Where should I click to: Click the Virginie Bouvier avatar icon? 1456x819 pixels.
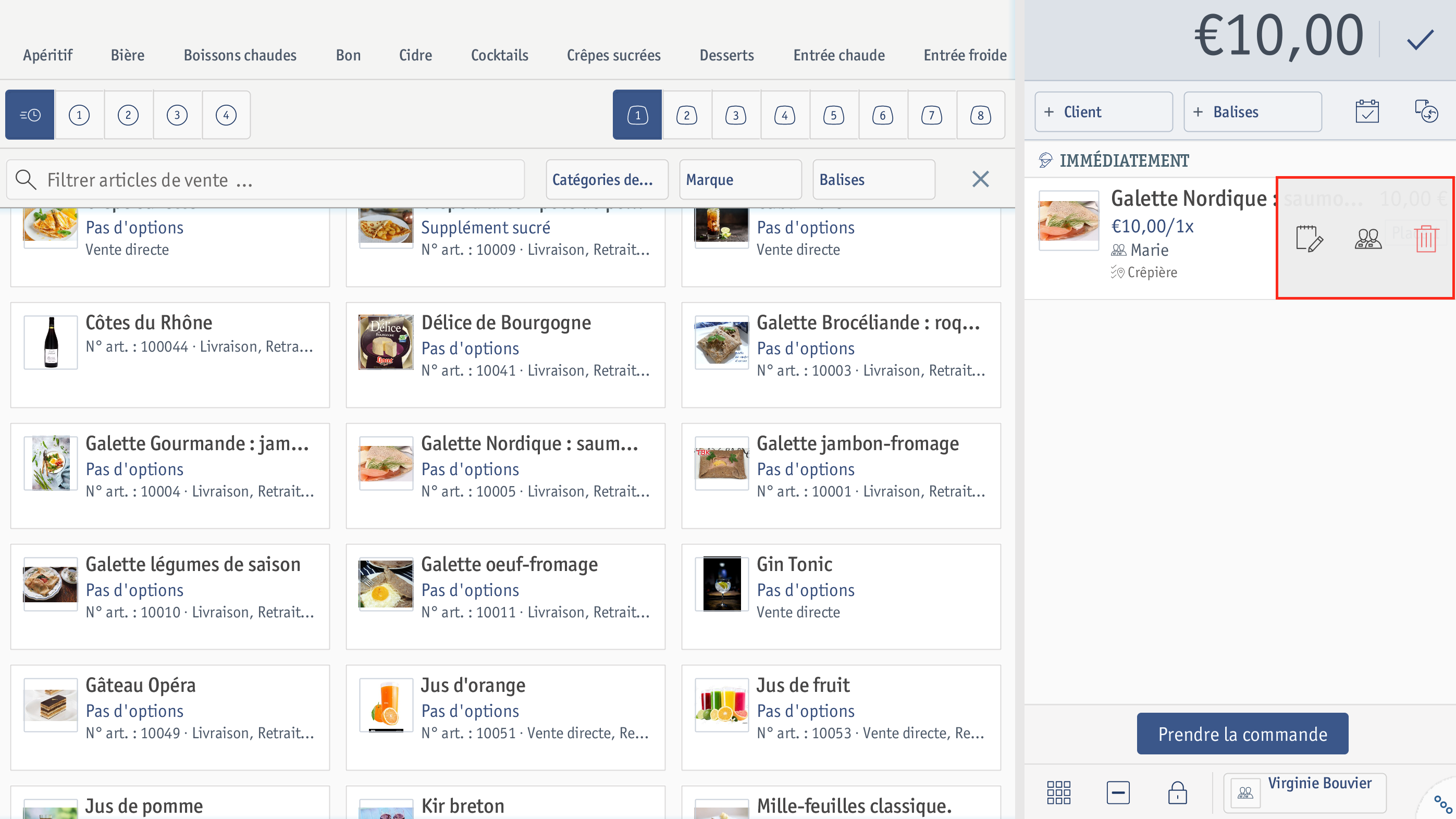pyautogui.click(x=1244, y=793)
